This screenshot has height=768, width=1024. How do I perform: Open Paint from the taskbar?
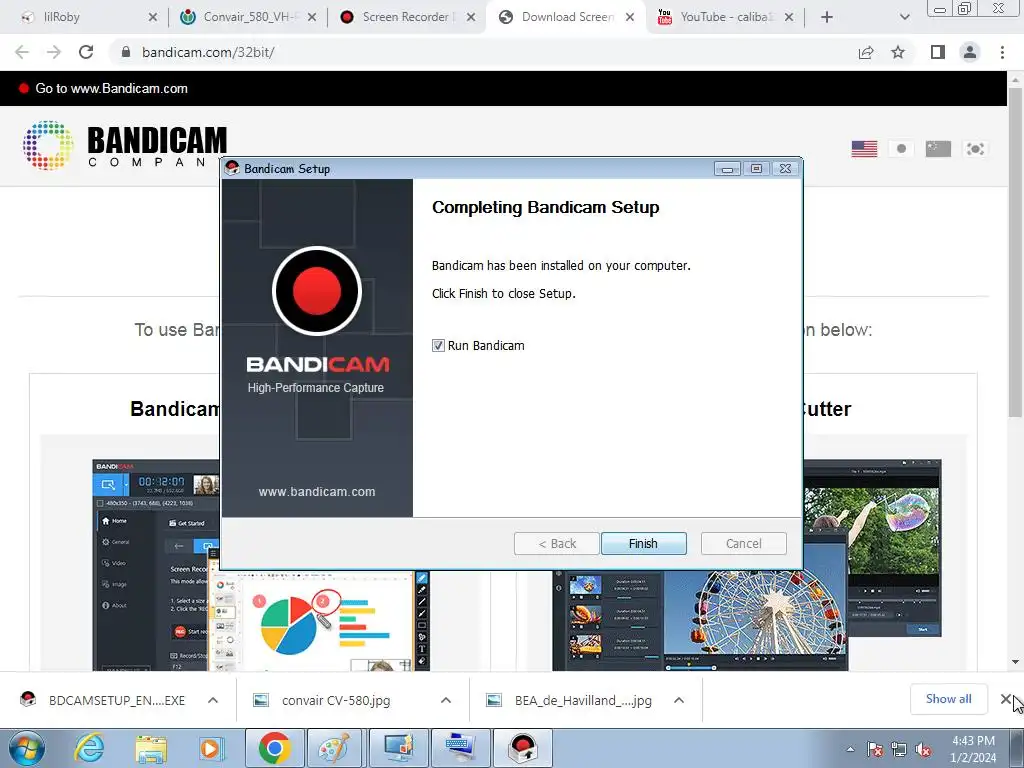coord(335,748)
